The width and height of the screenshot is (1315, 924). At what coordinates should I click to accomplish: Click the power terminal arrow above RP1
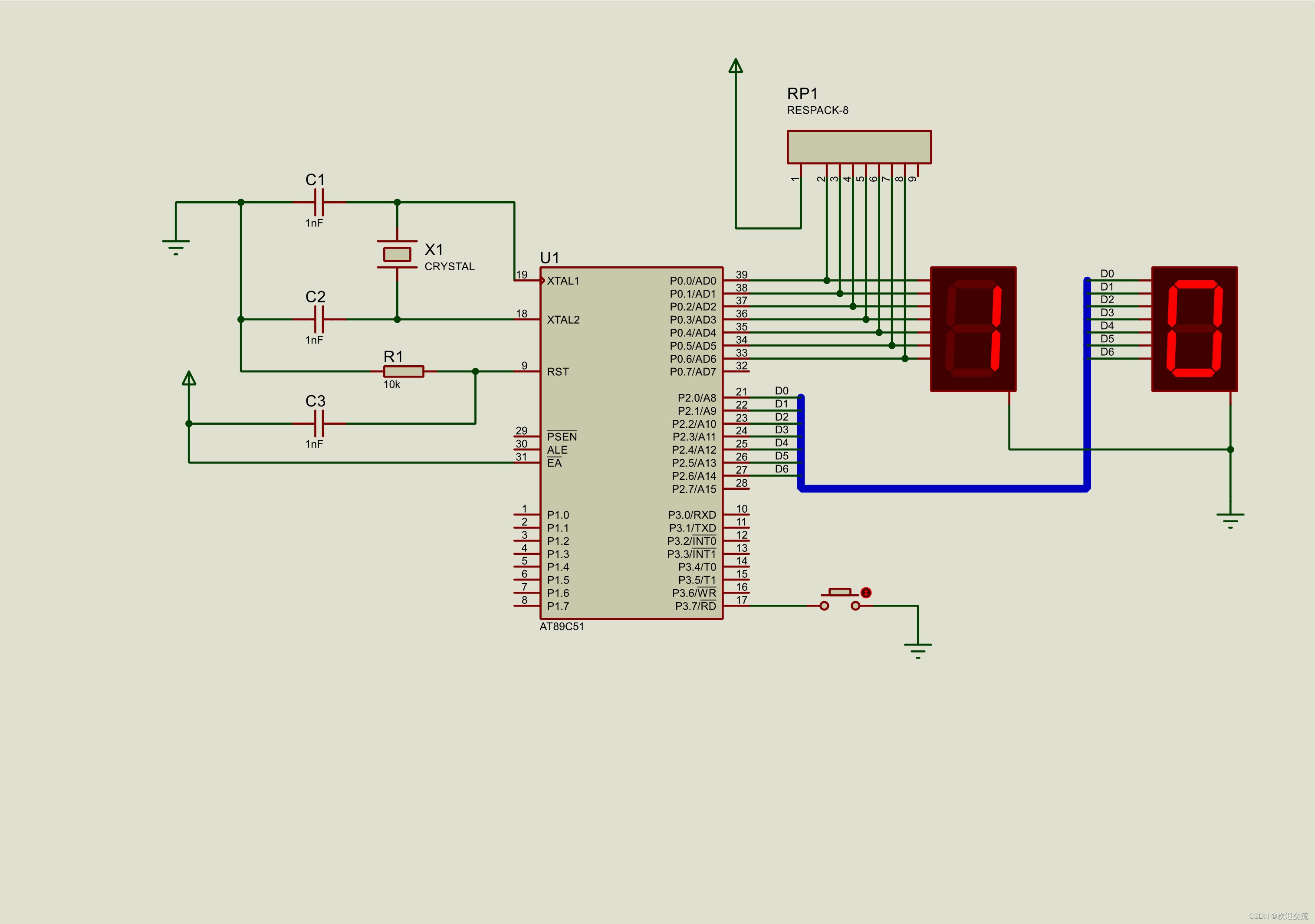coord(735,66)
